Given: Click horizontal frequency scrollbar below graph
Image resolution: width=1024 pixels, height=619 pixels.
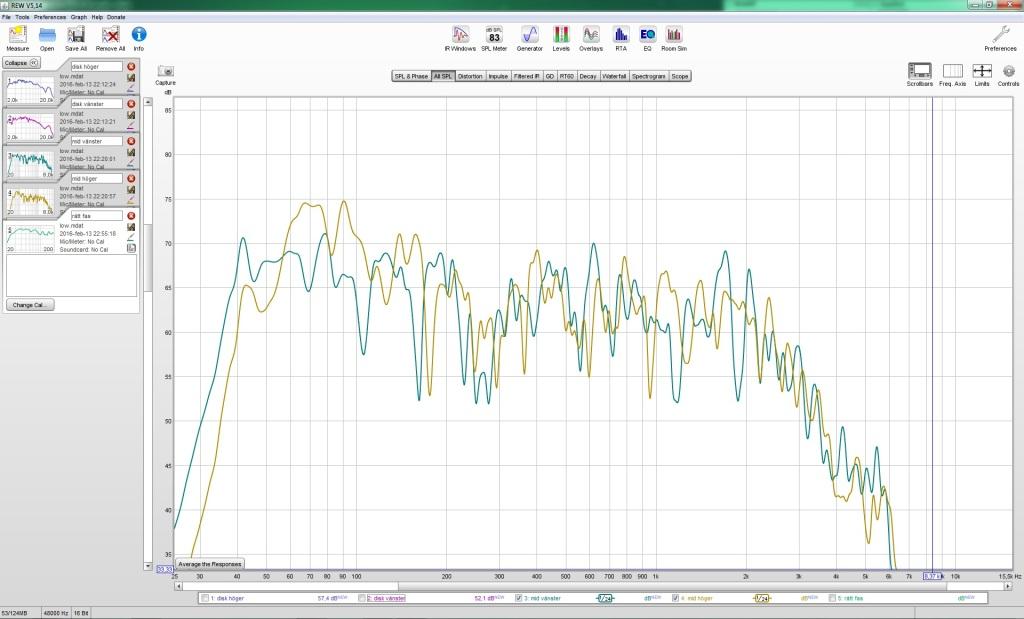Looking at the screenshot, I should pos(594,586).
